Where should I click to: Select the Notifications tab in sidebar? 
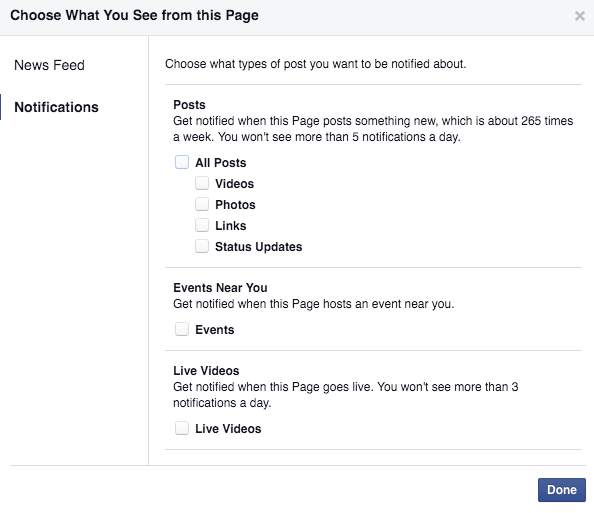[x=56, y=107]
